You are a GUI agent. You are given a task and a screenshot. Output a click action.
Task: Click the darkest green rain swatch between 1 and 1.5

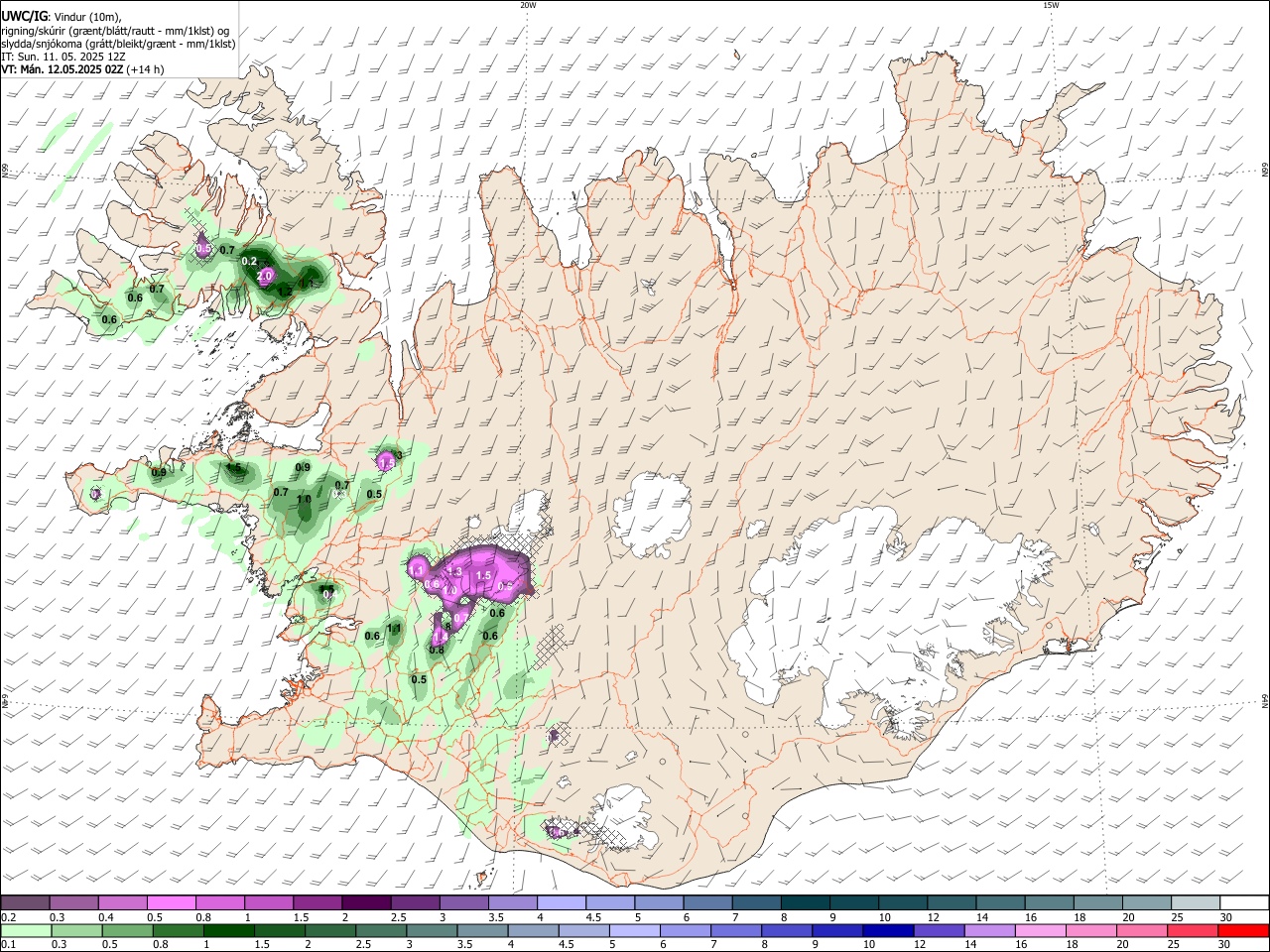click(228, 930)
